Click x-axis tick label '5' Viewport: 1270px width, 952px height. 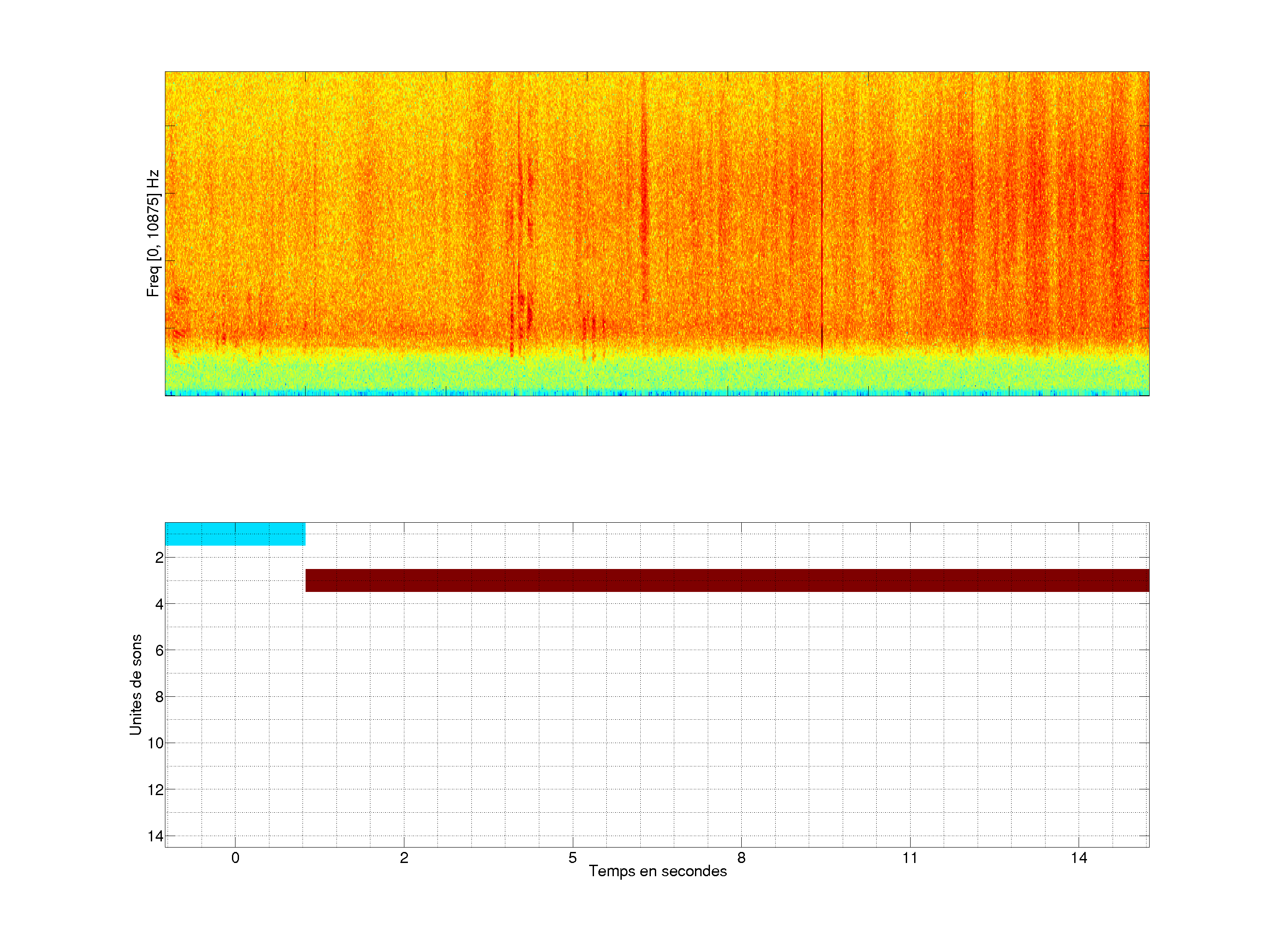572,858
